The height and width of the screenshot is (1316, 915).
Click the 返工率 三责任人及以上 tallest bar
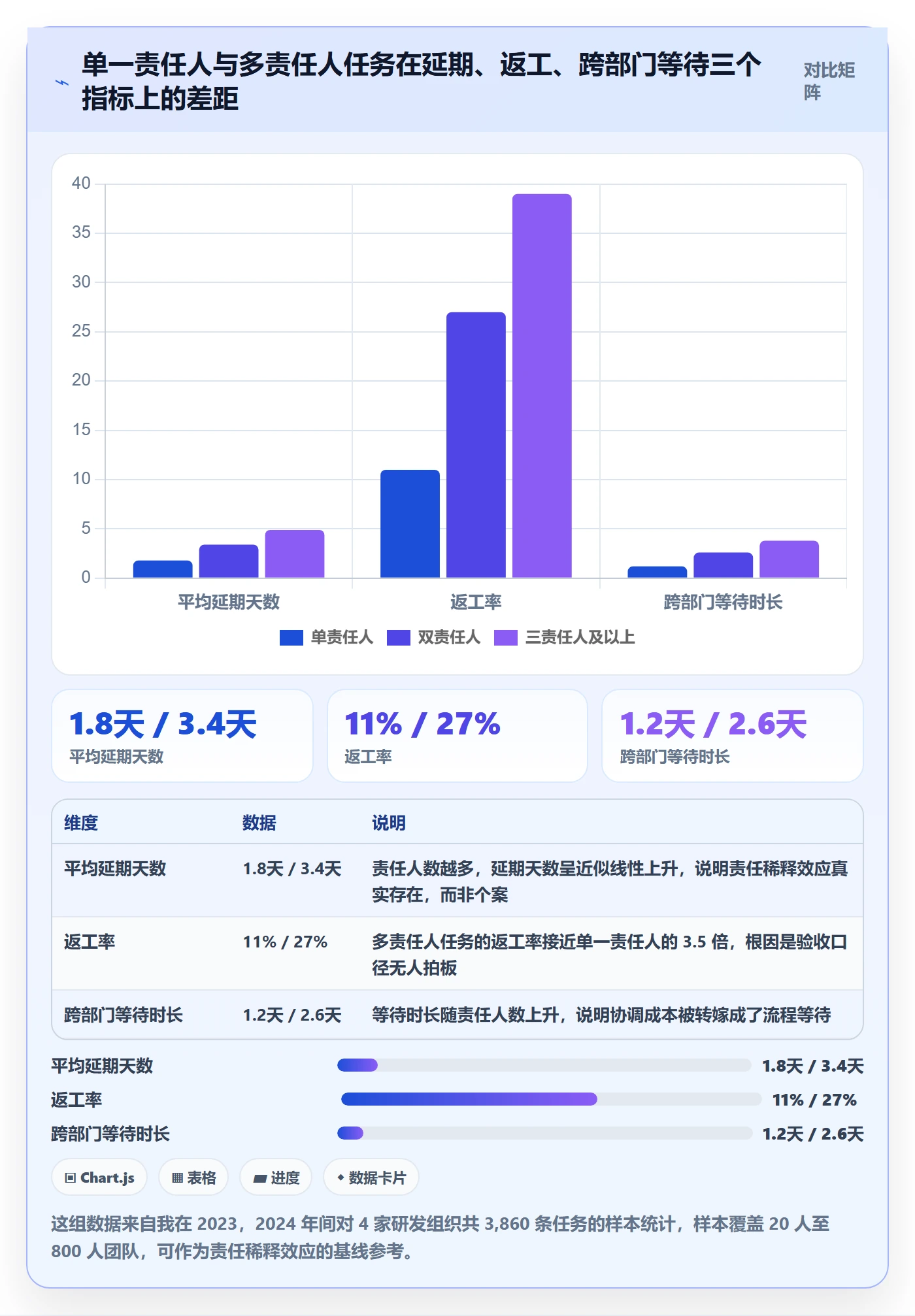pyautogui.click(x=542, y=386)
